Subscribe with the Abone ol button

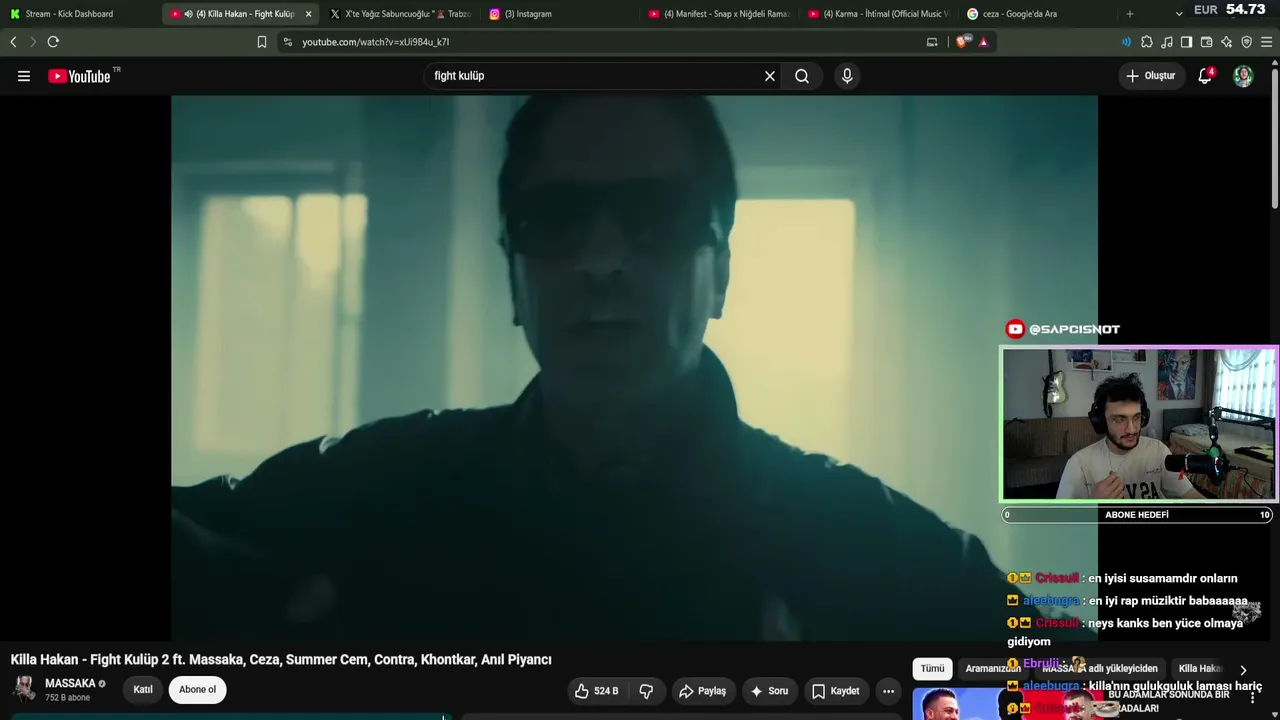click(197, 690)
